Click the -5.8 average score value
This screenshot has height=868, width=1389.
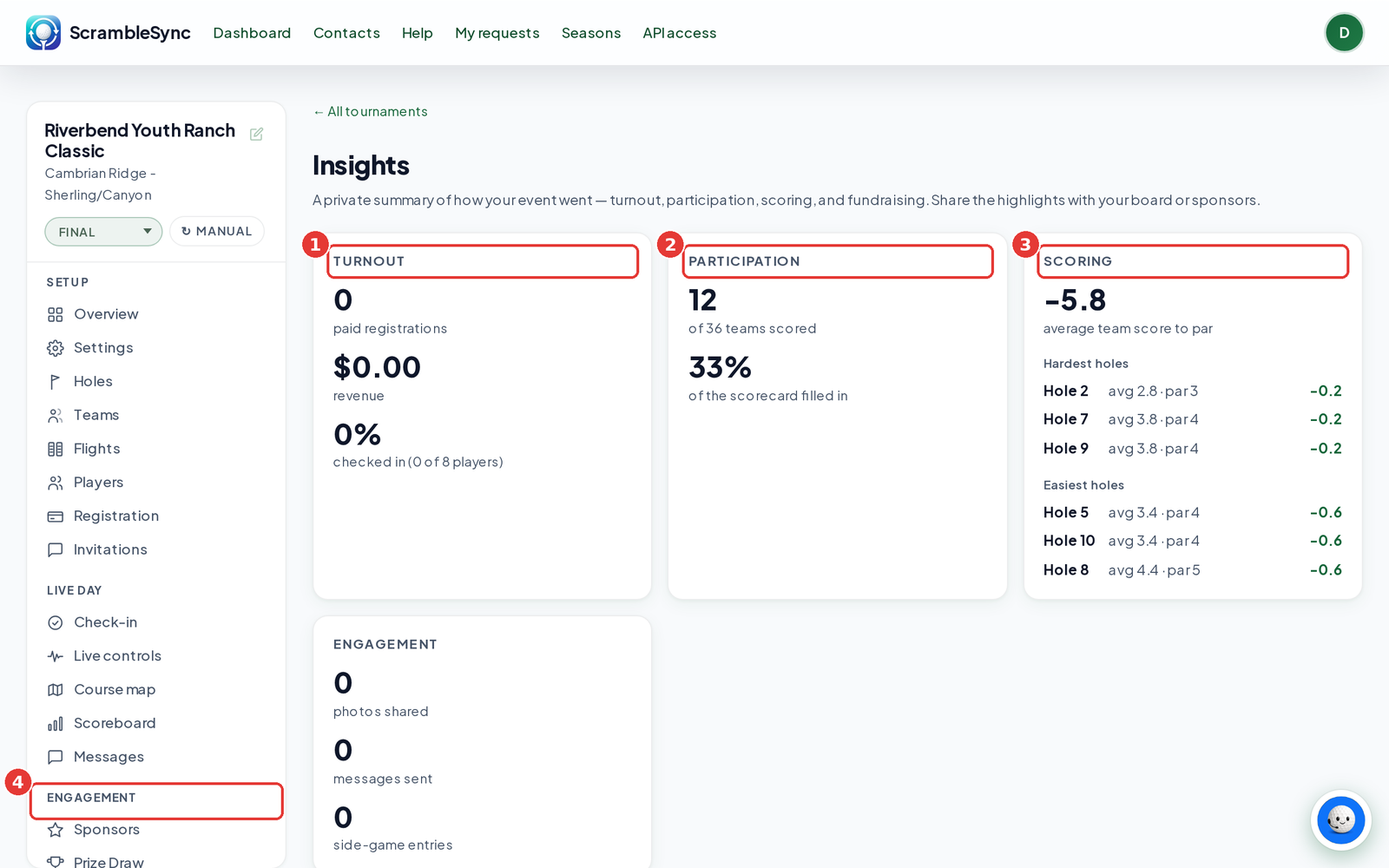[x=1075, y=300]
